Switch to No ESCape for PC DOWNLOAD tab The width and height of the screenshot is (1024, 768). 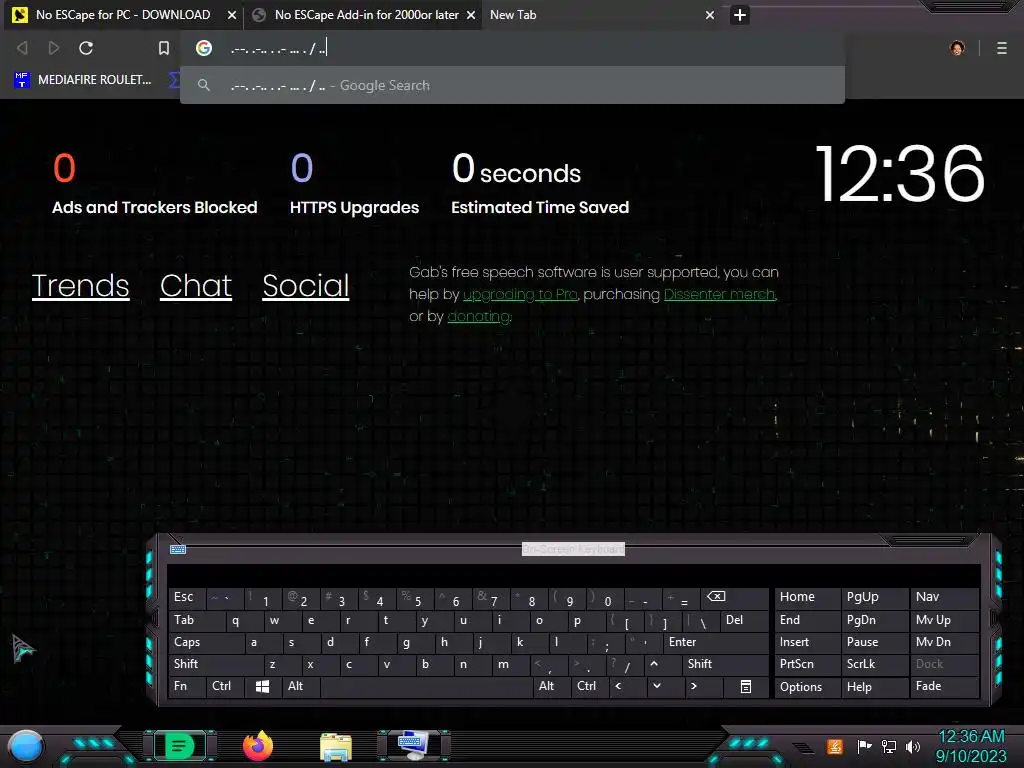click(123, 15)
